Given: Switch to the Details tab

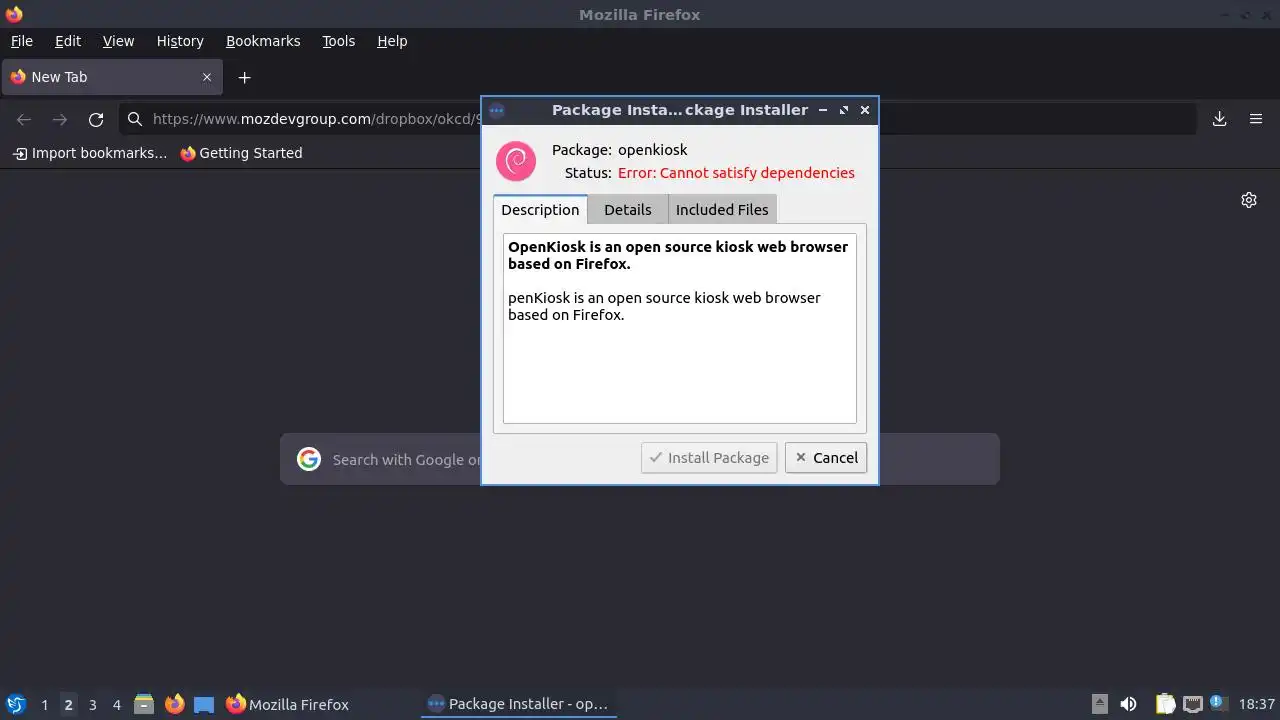Looking at the screenshot, I should pyautogui.click(x=628, y=209).
